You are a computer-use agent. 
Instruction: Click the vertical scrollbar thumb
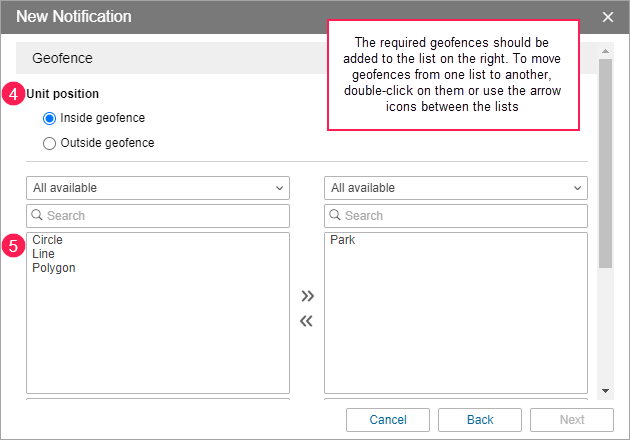(605, 160)
